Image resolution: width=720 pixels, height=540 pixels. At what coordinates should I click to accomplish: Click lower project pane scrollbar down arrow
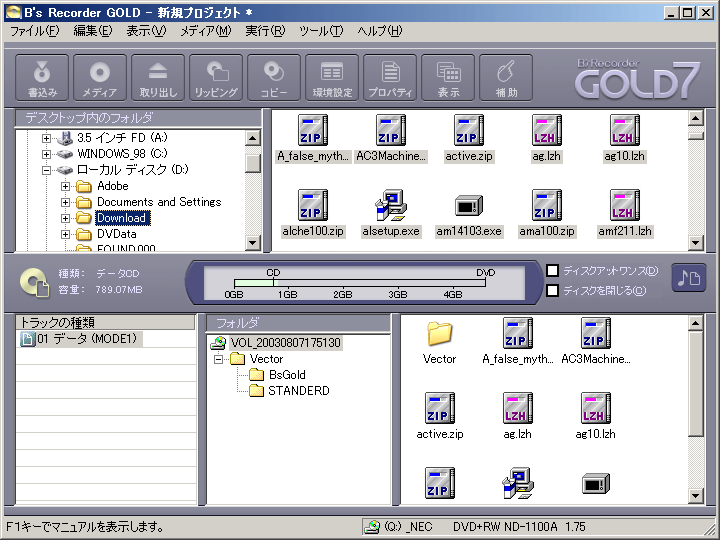(x=696, y=495)
